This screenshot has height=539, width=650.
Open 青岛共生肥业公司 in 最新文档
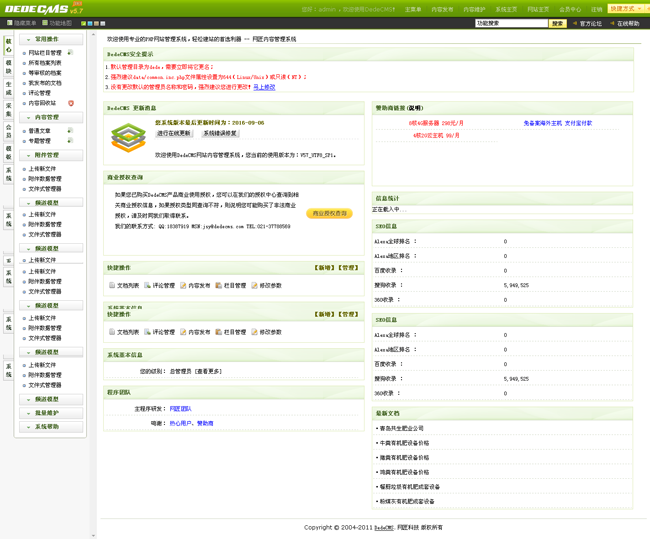pyautogui.click(x=401, y=428)
